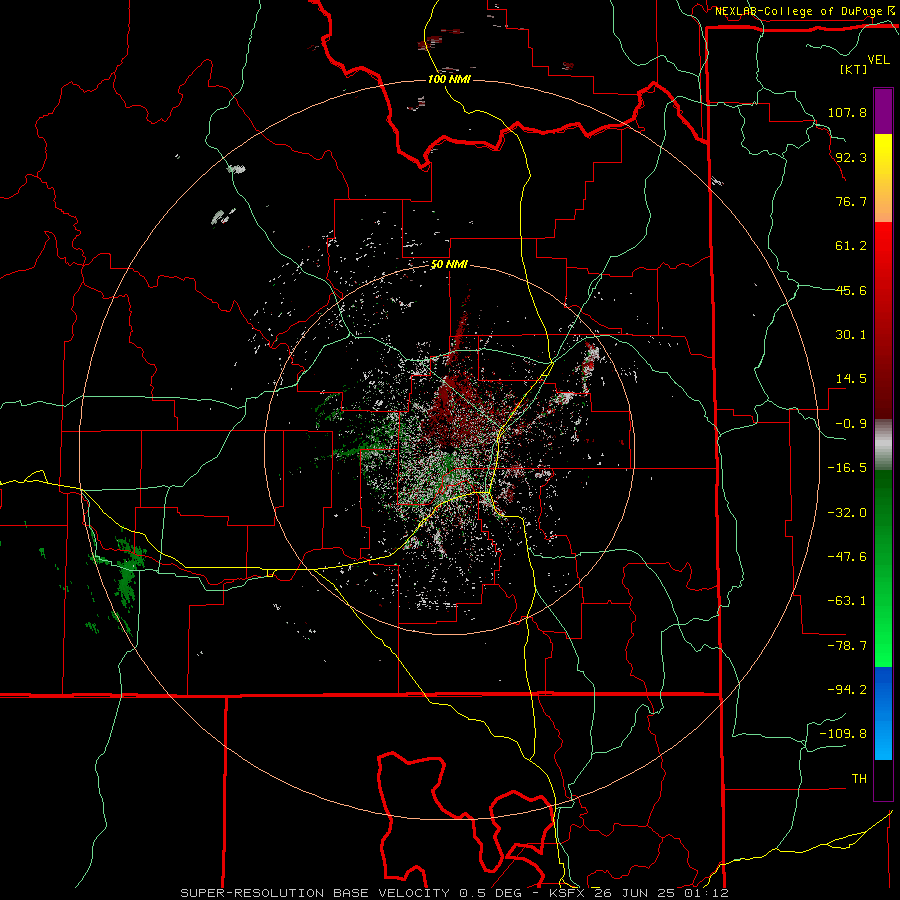
Task: Click the TH label on the legend
Action: [x=859, y=779]
